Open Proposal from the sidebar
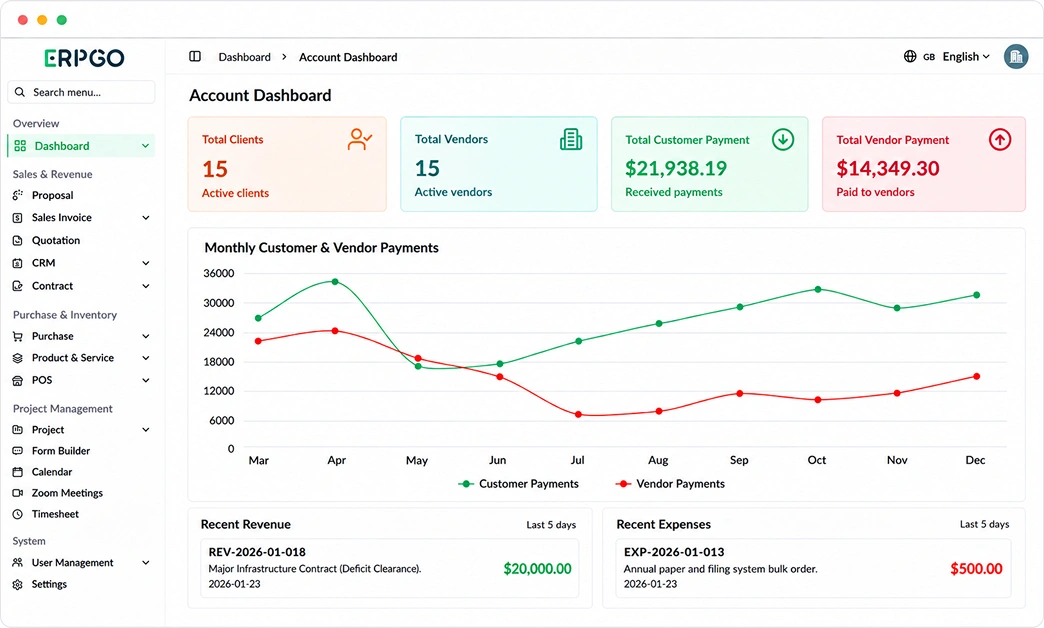1044x628 pixels. pos(53,195)
